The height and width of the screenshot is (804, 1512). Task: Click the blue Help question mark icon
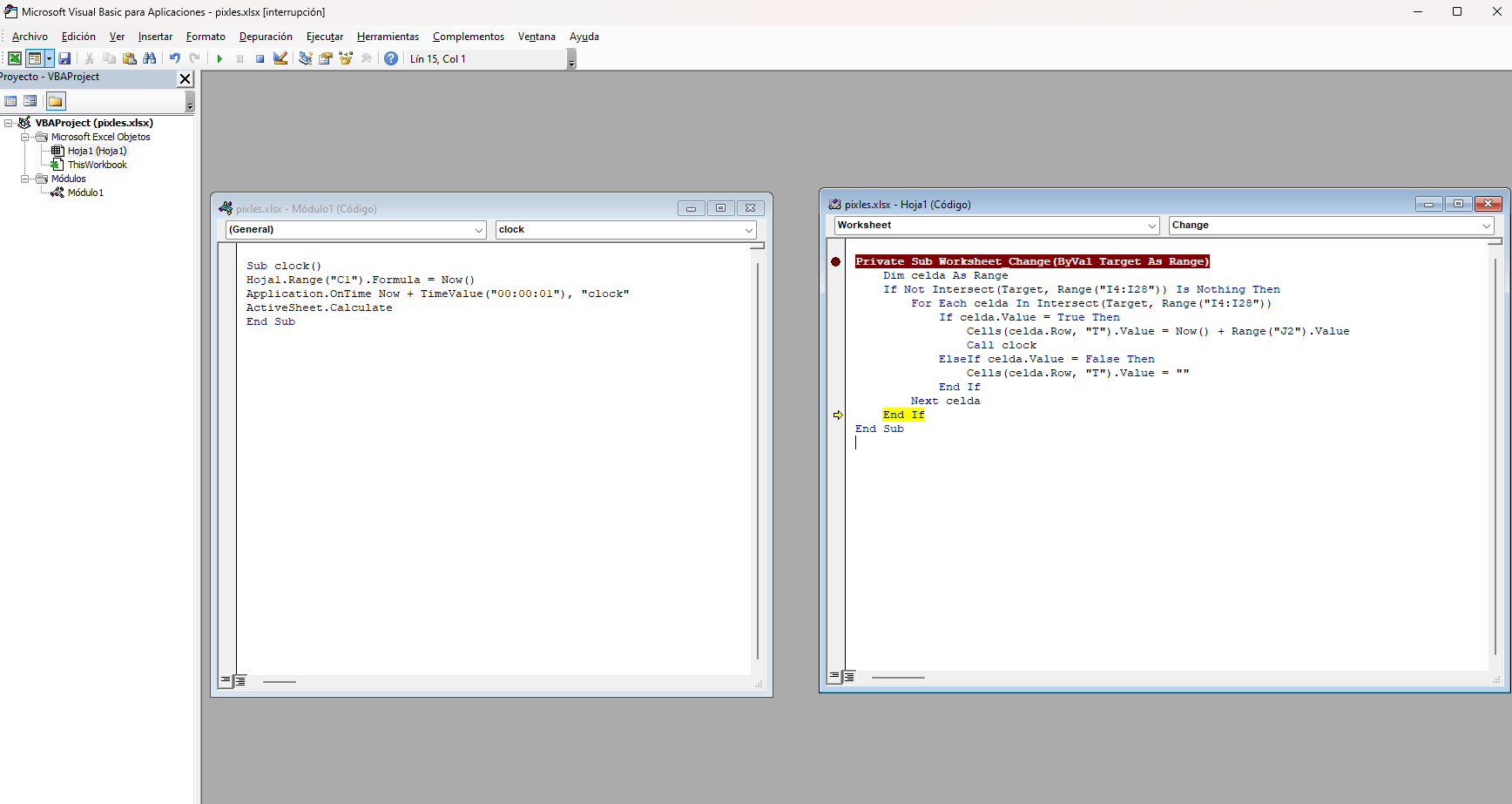[391, 58]
